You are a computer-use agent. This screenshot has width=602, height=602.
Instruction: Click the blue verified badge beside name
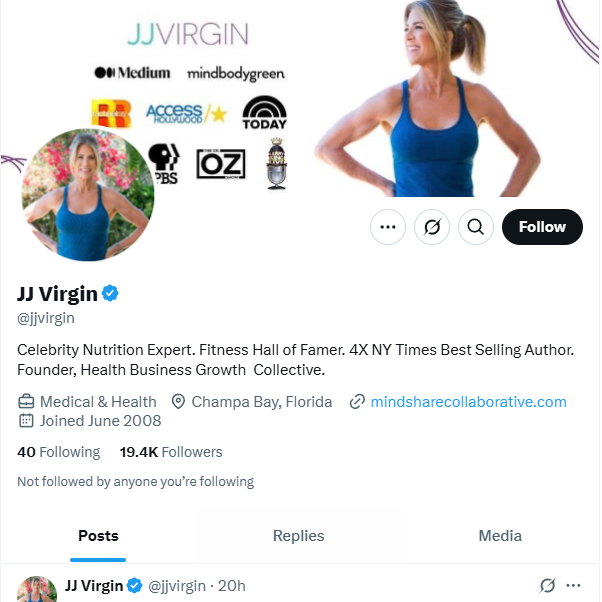[x=111, y=293]
